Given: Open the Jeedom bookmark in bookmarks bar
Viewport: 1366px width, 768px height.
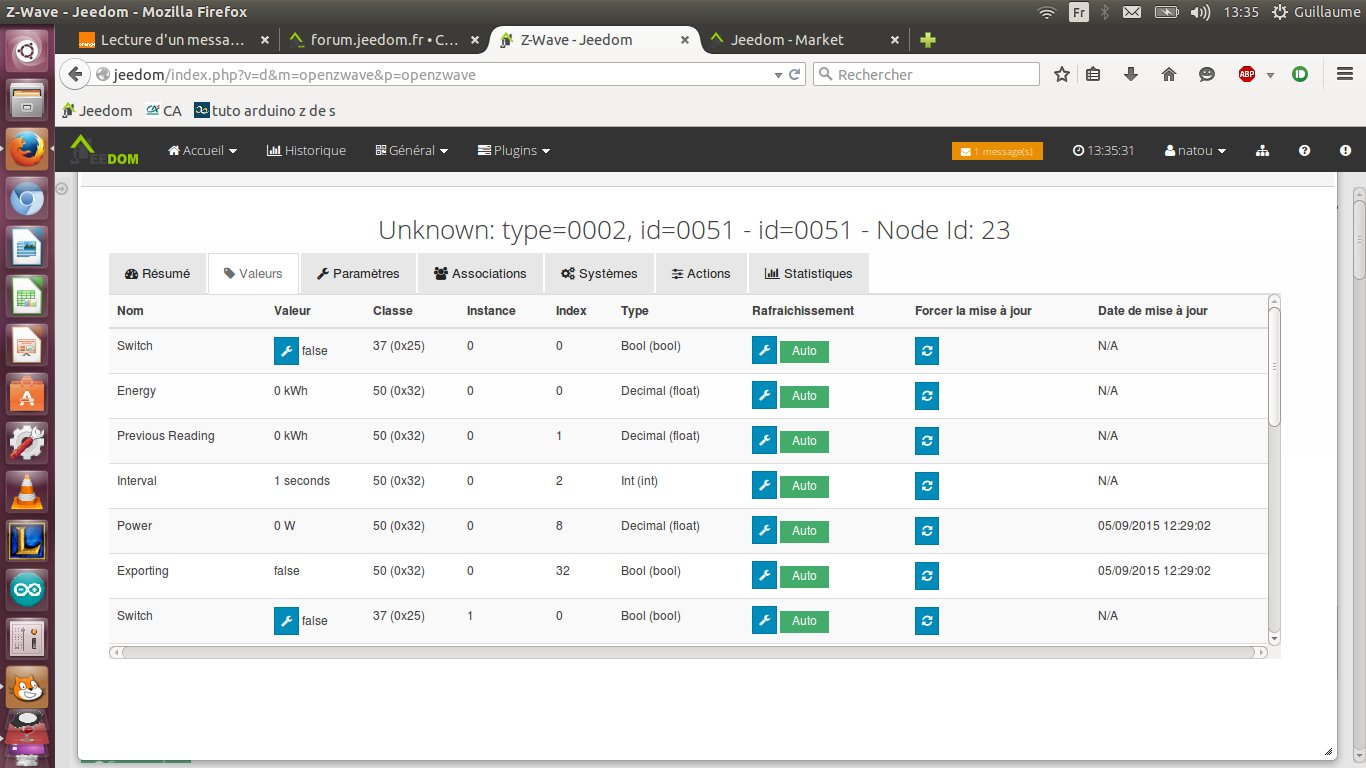Looking at the screenshot, I should pyautogui.click(x=97, y=110).
